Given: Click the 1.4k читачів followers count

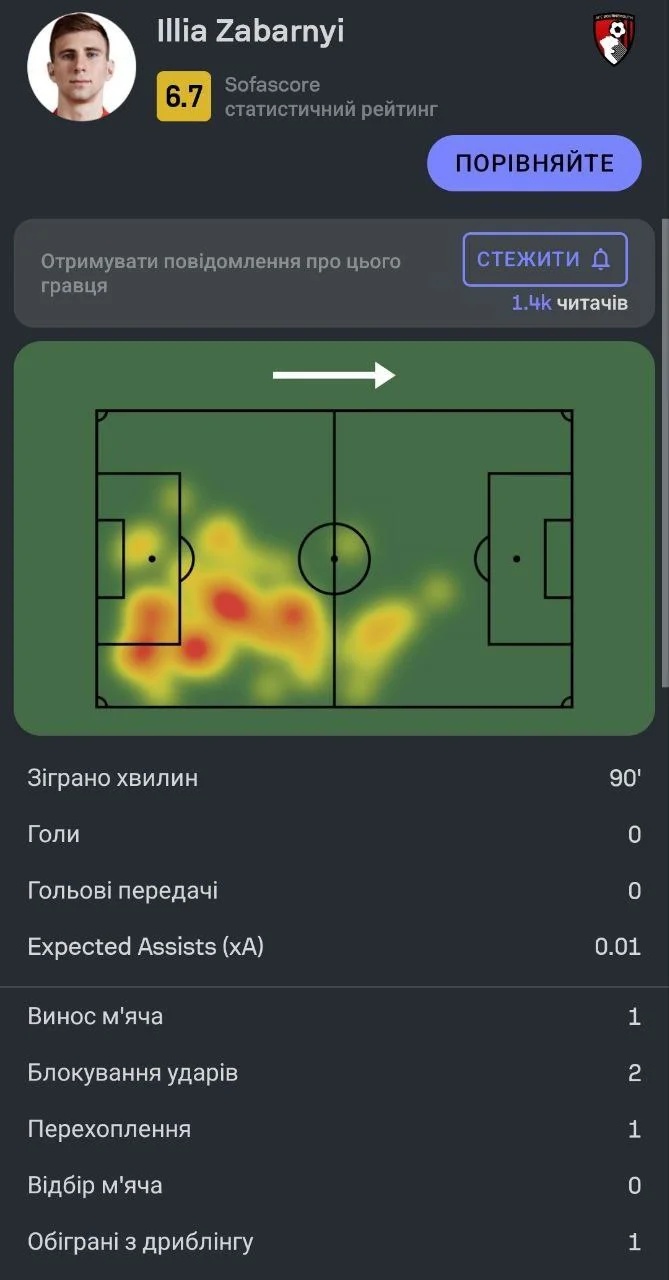Looking at the screenshot, I should pyautogui.click(x=569, y=303).
